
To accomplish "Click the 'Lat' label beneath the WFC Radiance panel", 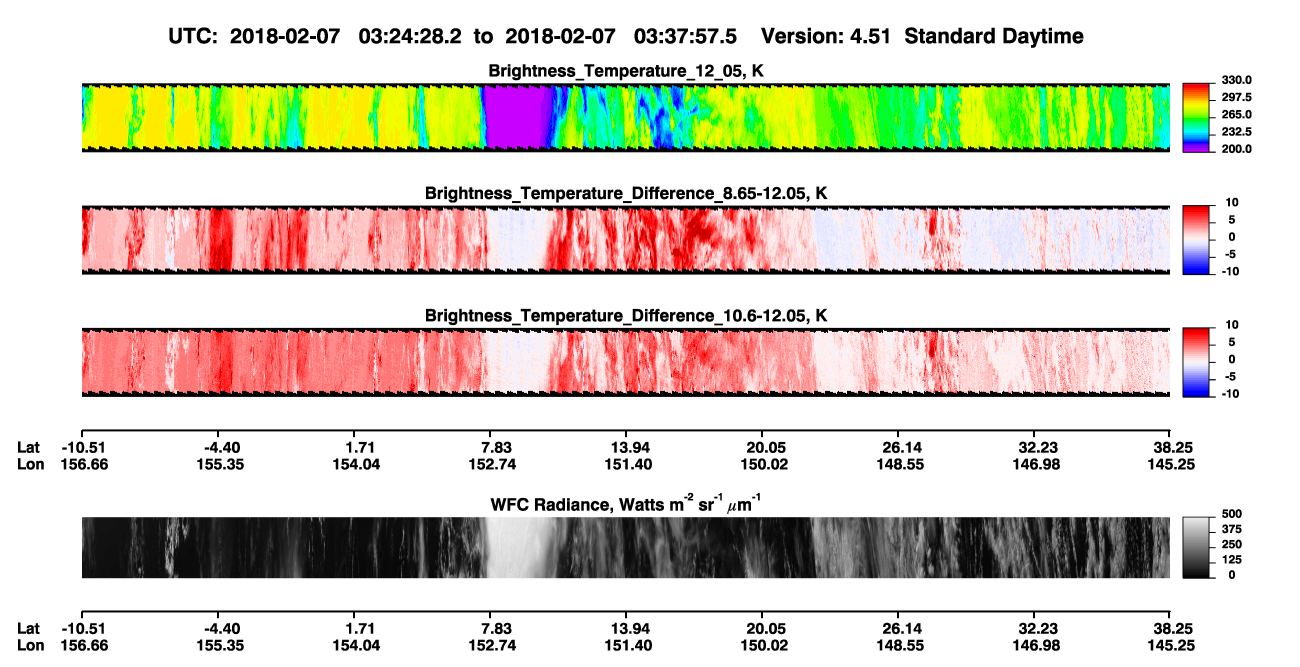I will 28,628.
